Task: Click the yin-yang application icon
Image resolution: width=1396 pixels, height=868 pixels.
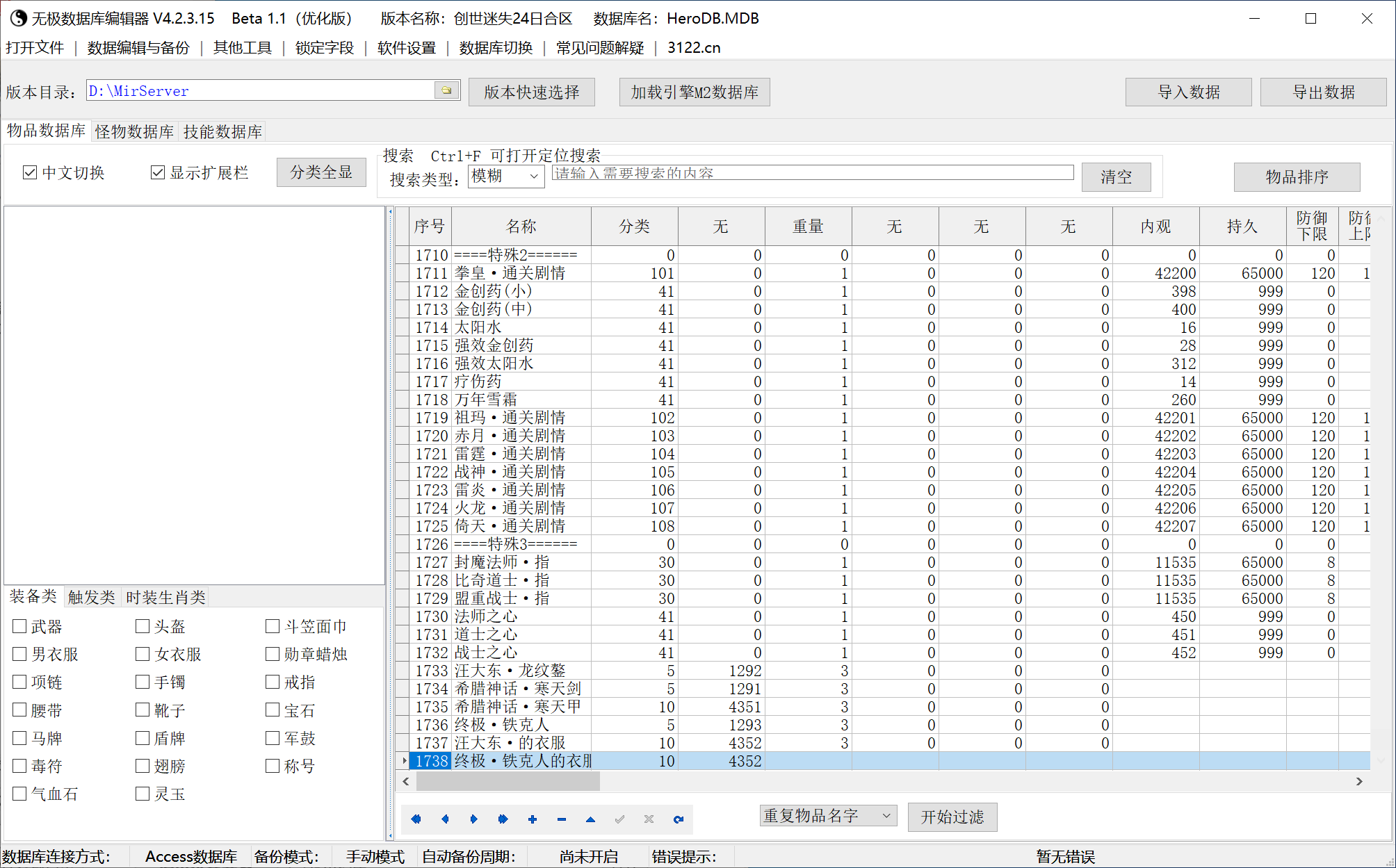Action: pos(19,19)
